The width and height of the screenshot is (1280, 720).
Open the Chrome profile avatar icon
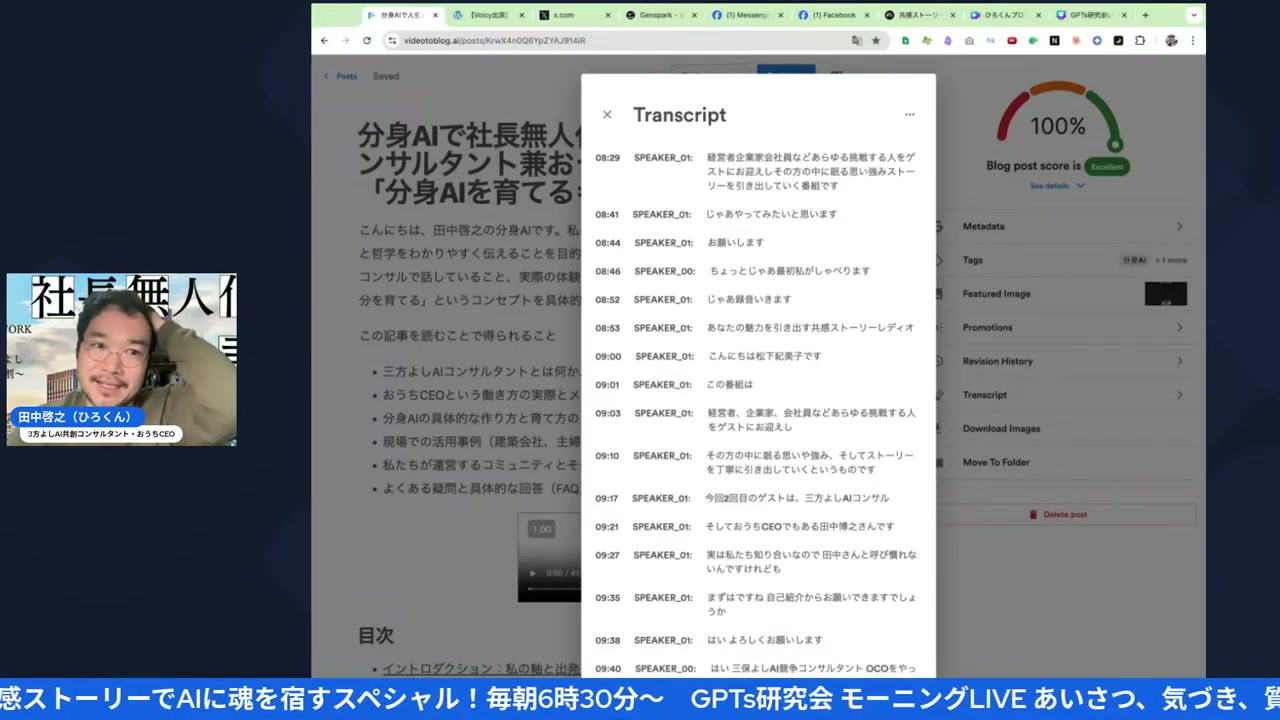click(1172, 40)
